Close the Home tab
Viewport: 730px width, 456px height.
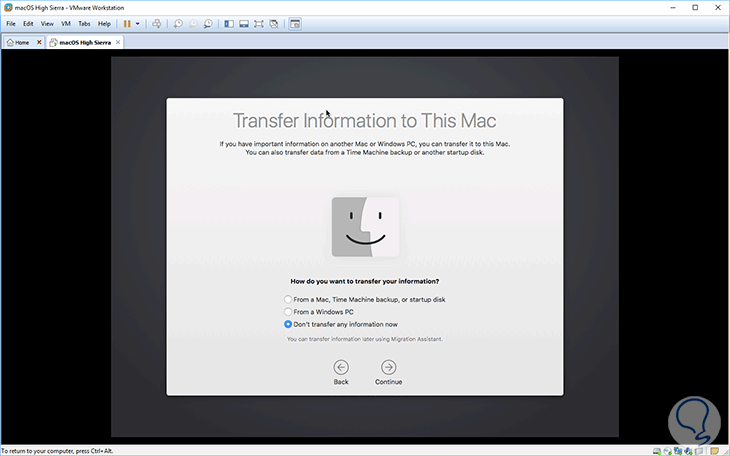[39, 42]
